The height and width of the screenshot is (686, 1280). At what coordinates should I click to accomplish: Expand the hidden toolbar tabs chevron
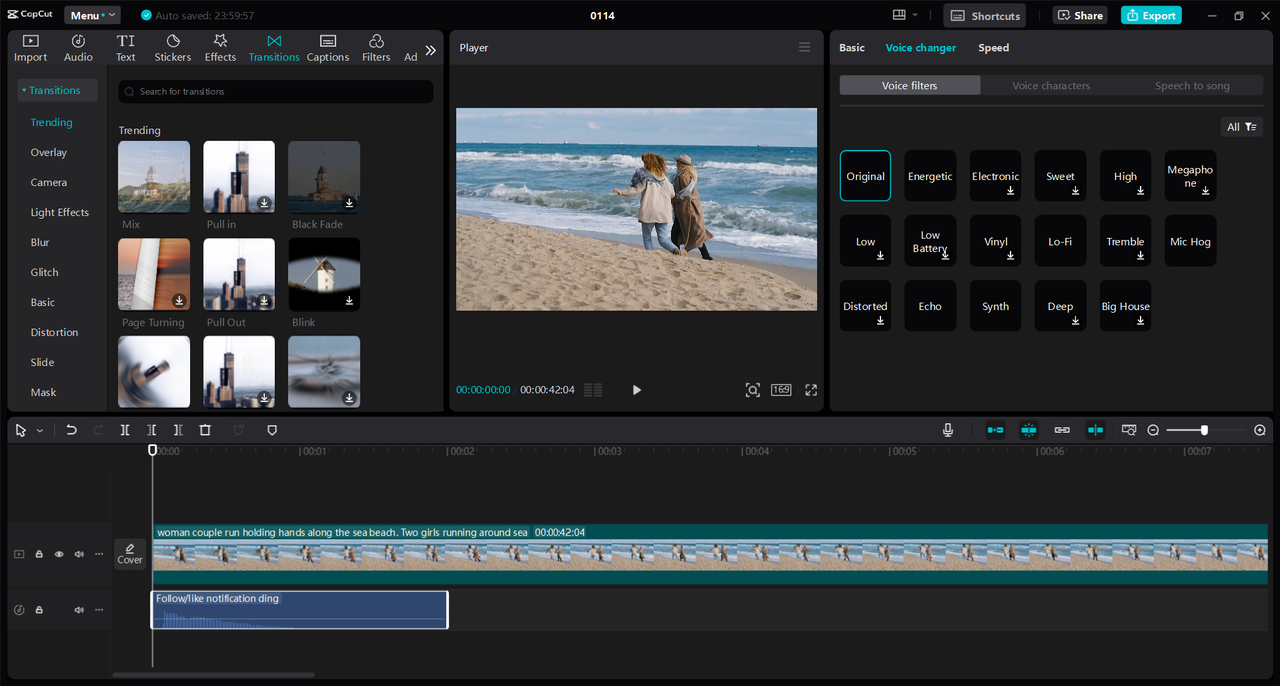pyautogui.click(x=431, y=50)
